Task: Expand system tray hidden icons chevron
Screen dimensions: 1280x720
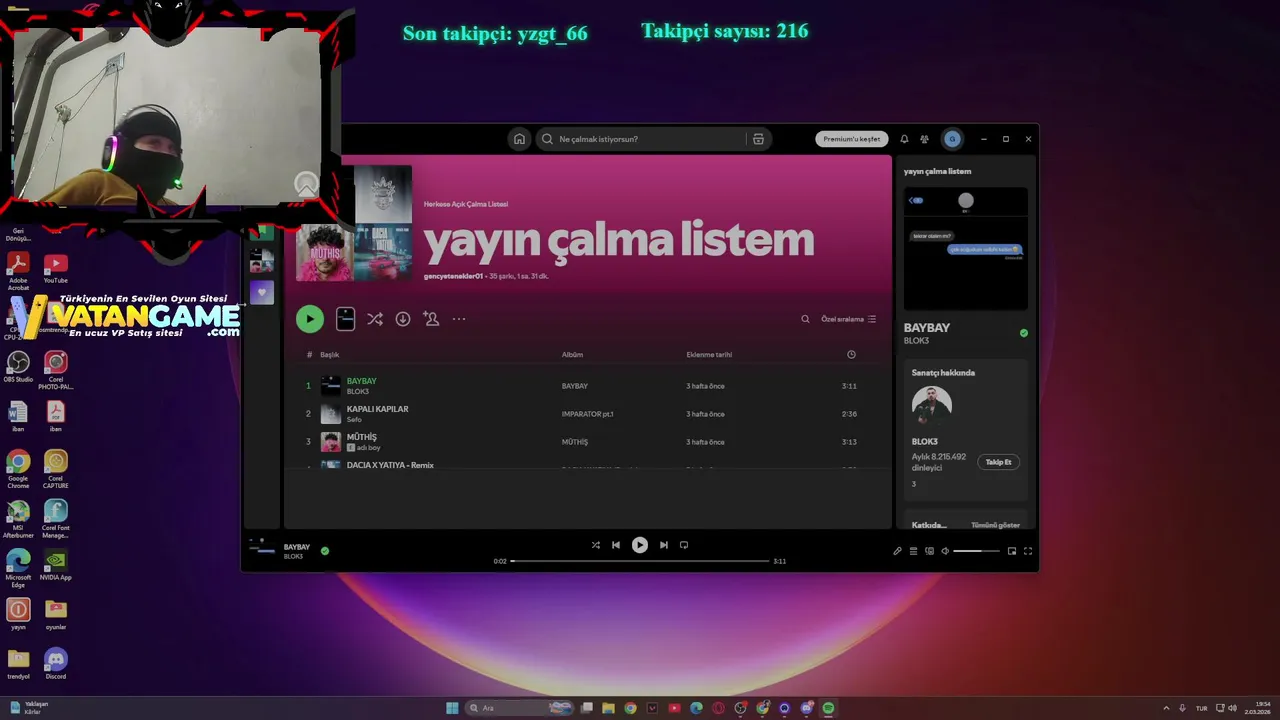Action: pyautogui.click(x=1166, y=708)
